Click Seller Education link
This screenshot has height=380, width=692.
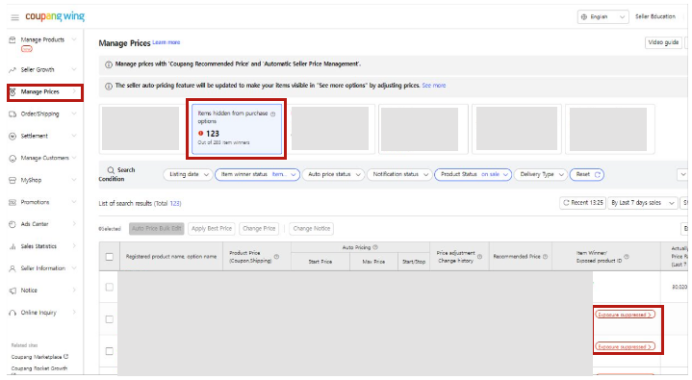tap(655, 17)
